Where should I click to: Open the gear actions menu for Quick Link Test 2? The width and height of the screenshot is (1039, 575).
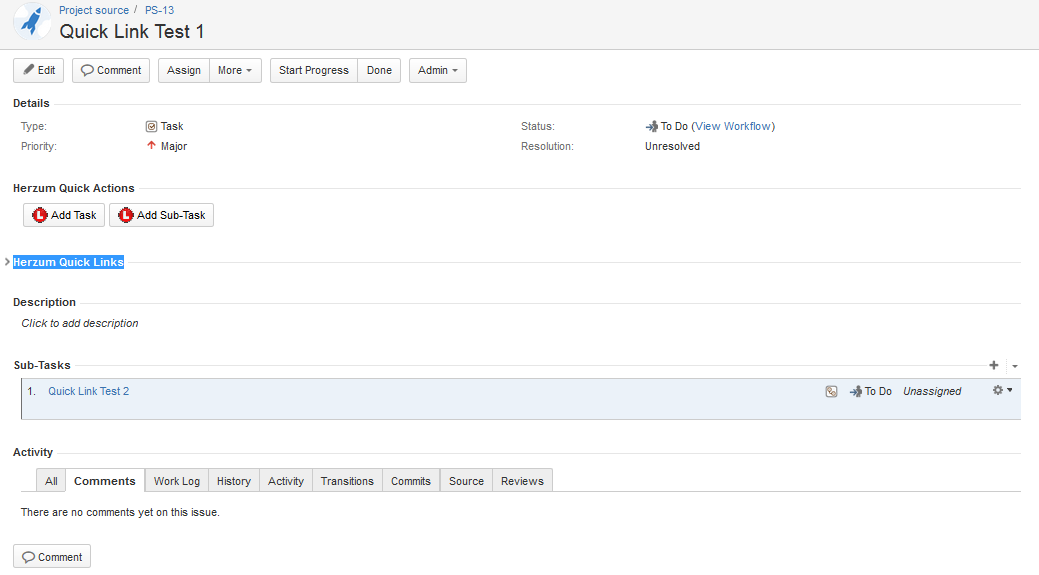coord(1001,391)
